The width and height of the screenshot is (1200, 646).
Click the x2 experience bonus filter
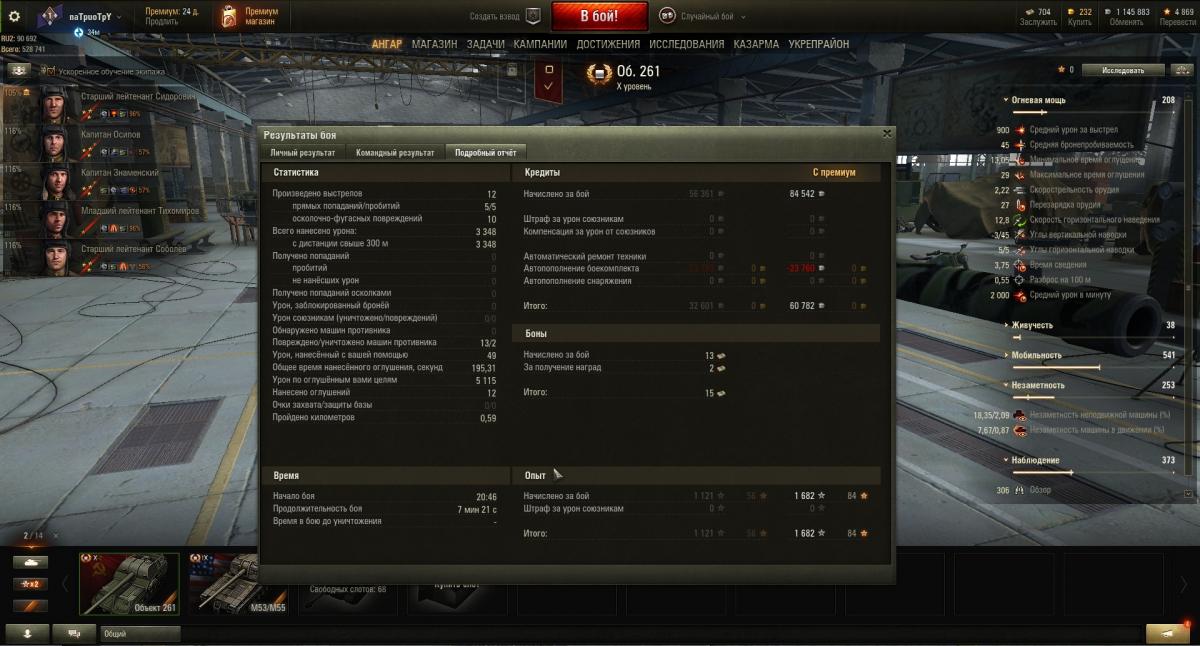(30, 584)
